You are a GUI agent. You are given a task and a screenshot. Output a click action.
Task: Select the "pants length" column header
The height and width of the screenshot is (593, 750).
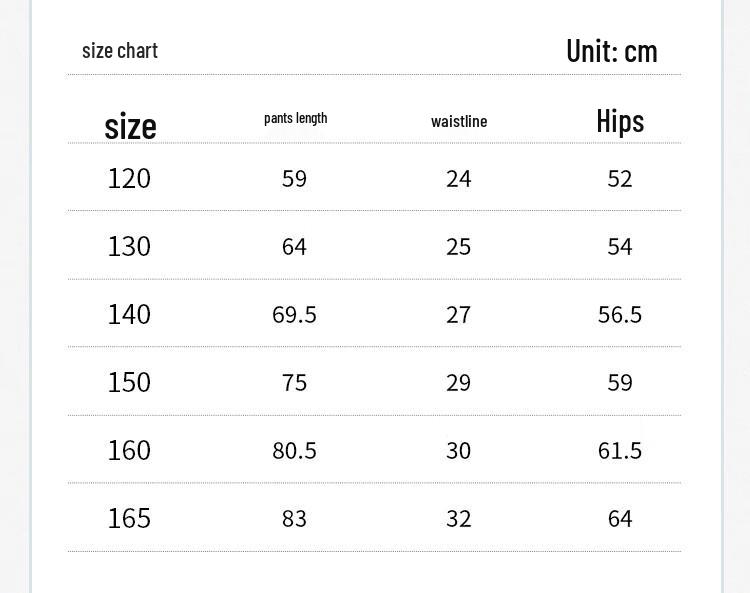[295, 118]
